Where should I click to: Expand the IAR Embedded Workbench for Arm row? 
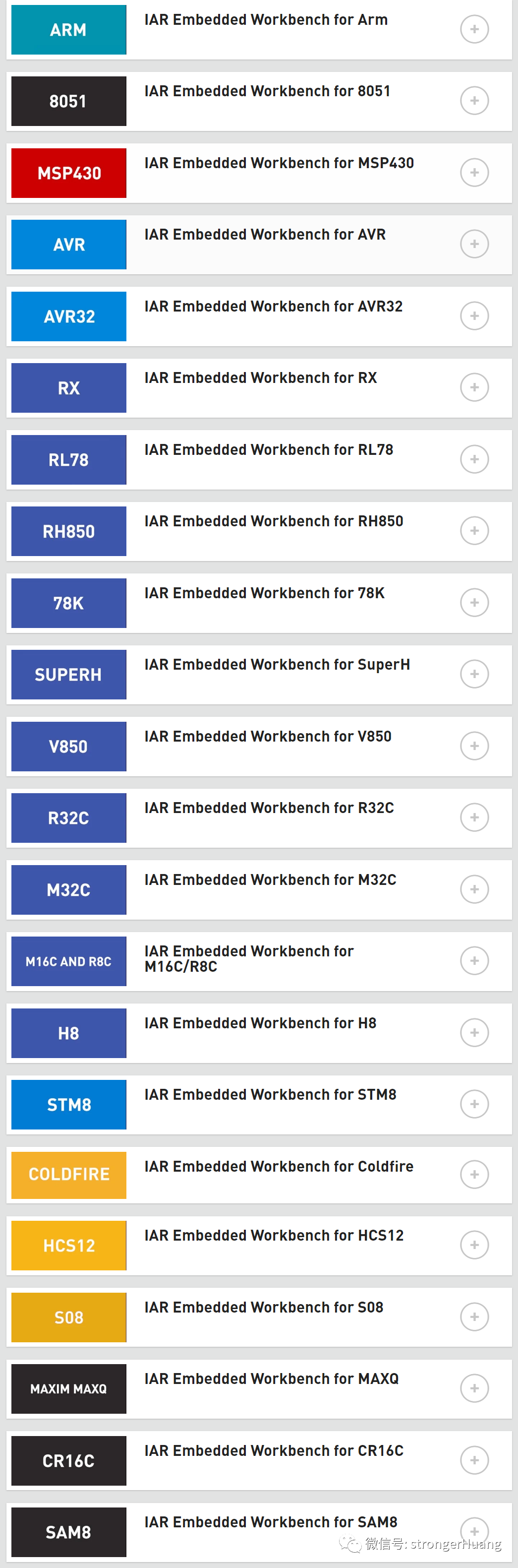click(474, 29)
